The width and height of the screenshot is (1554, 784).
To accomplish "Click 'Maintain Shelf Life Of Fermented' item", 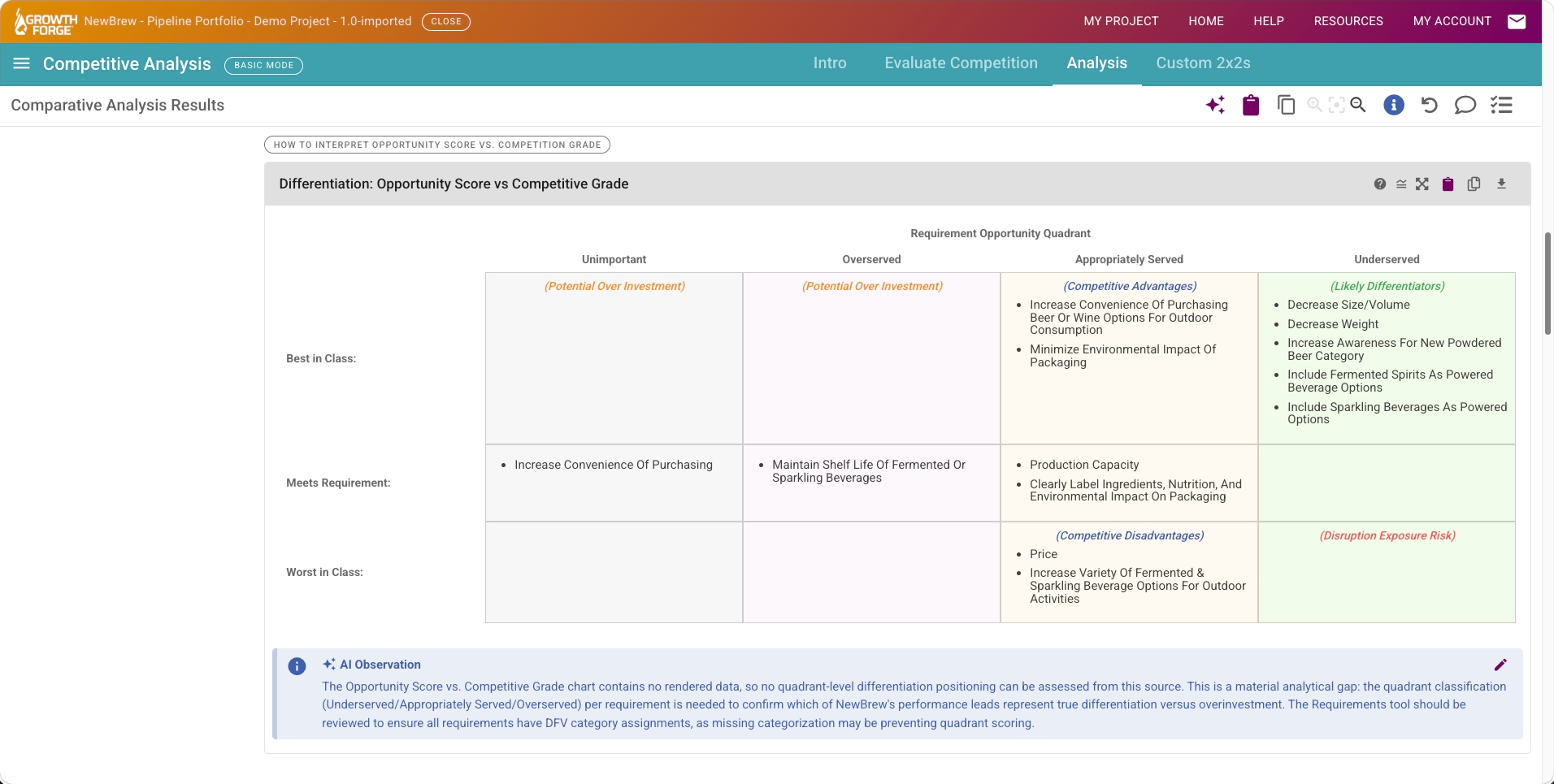I will pyautogui.click(x=868, y=471).
